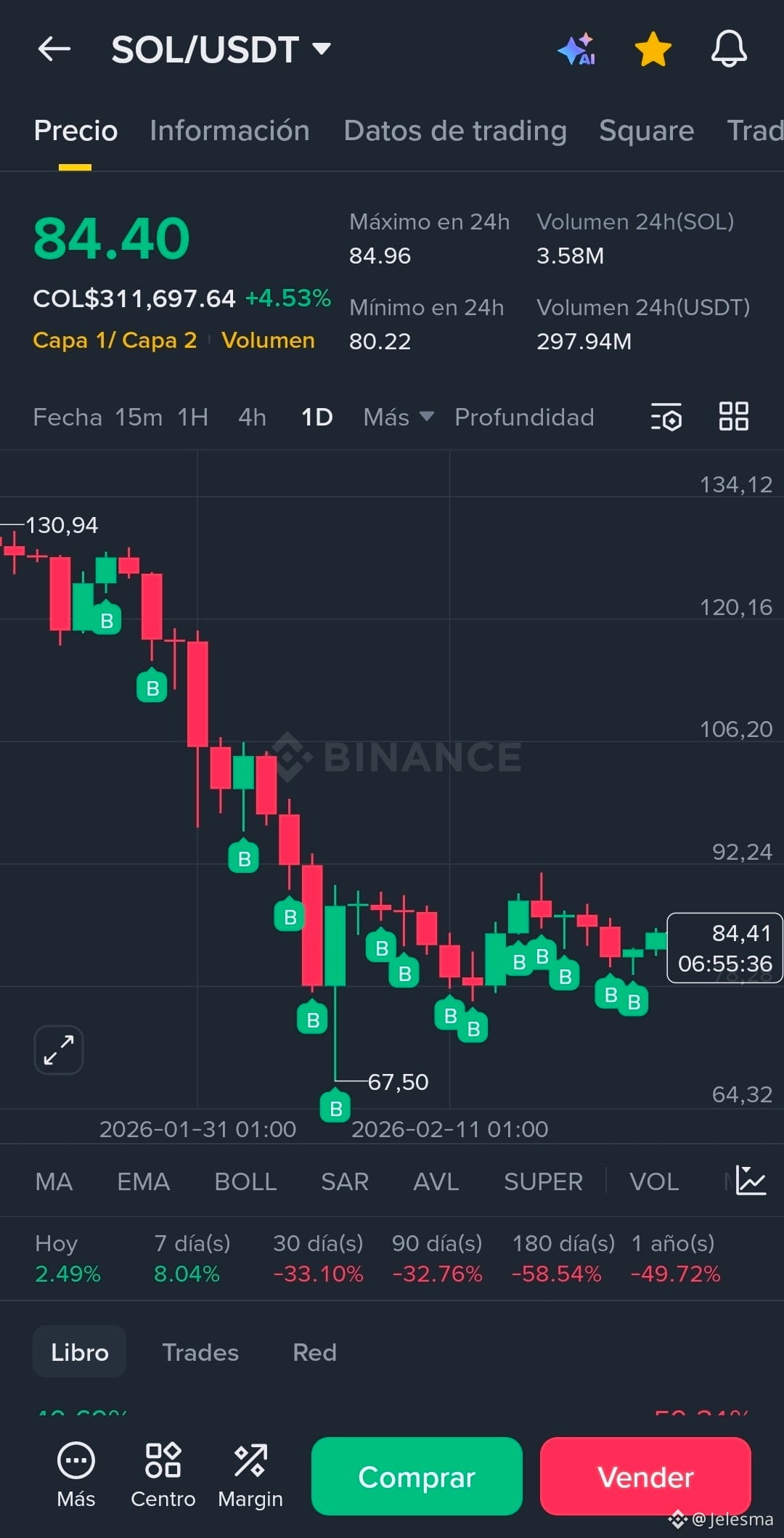
Task: Tap the Vender button
Action: (645, 1476)
